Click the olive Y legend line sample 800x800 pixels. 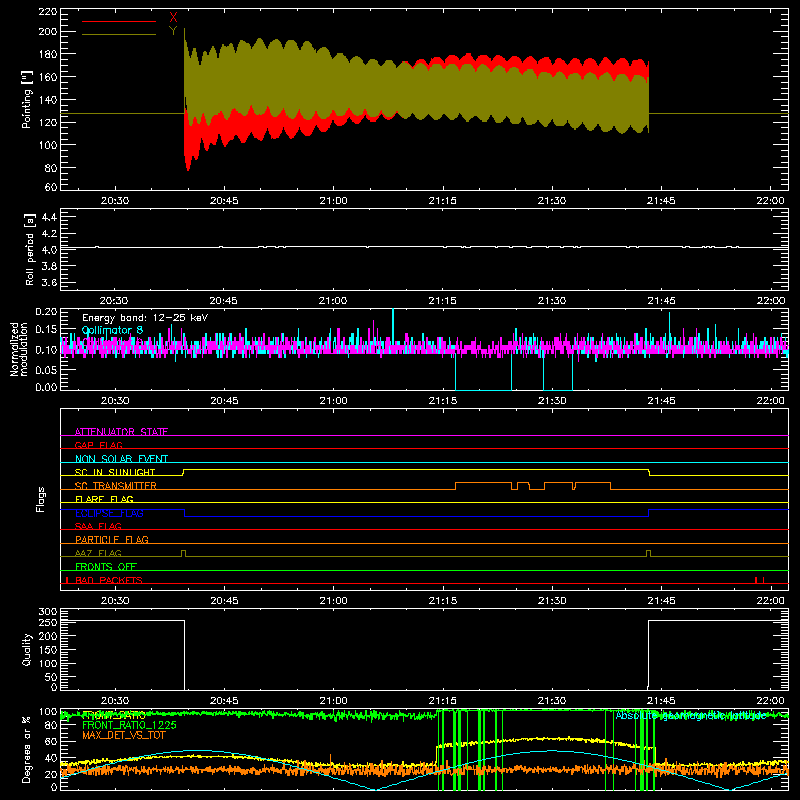pos(119,35)
